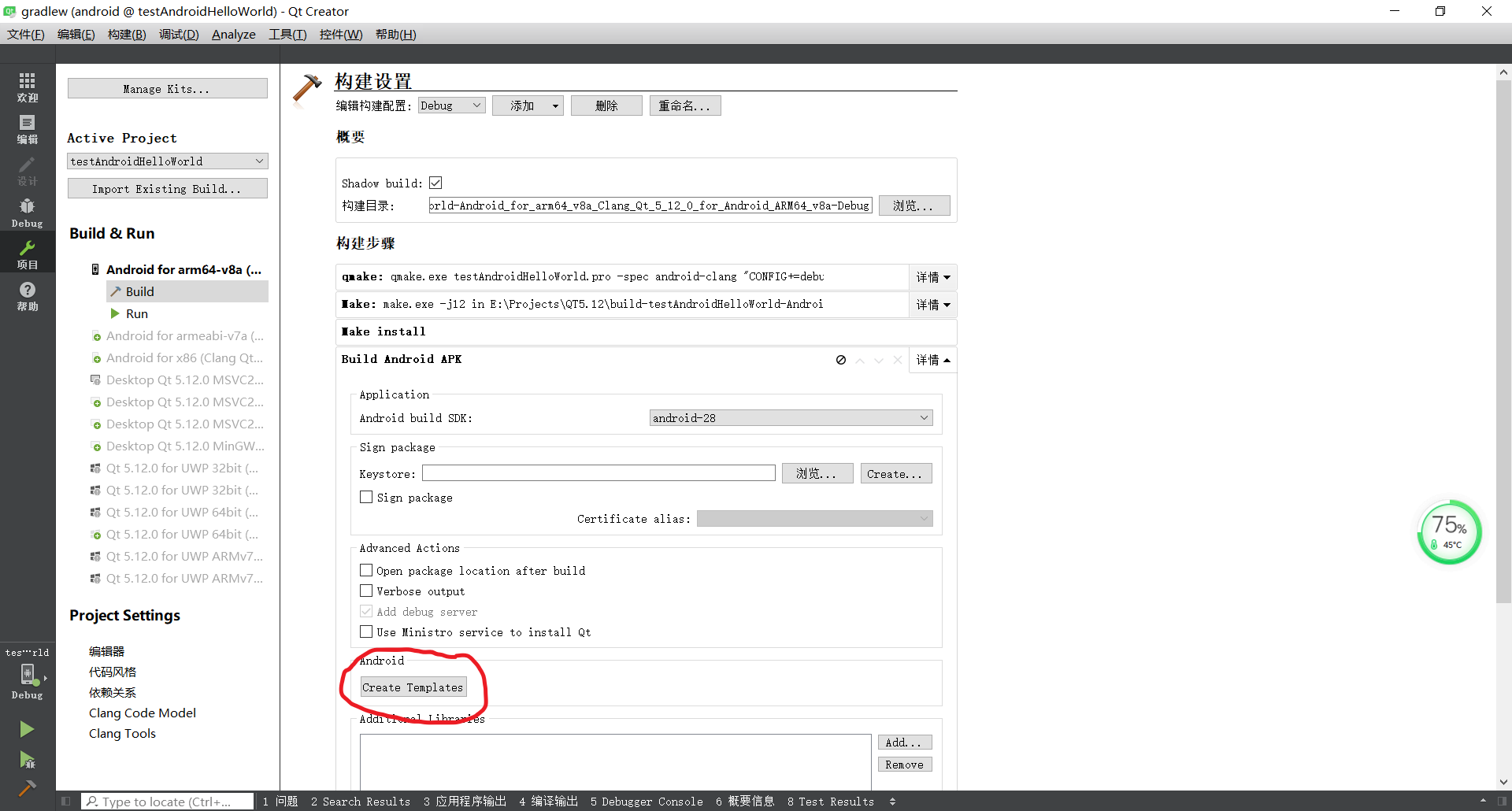Open the Certificate alias dropdown

pos(814,518)
